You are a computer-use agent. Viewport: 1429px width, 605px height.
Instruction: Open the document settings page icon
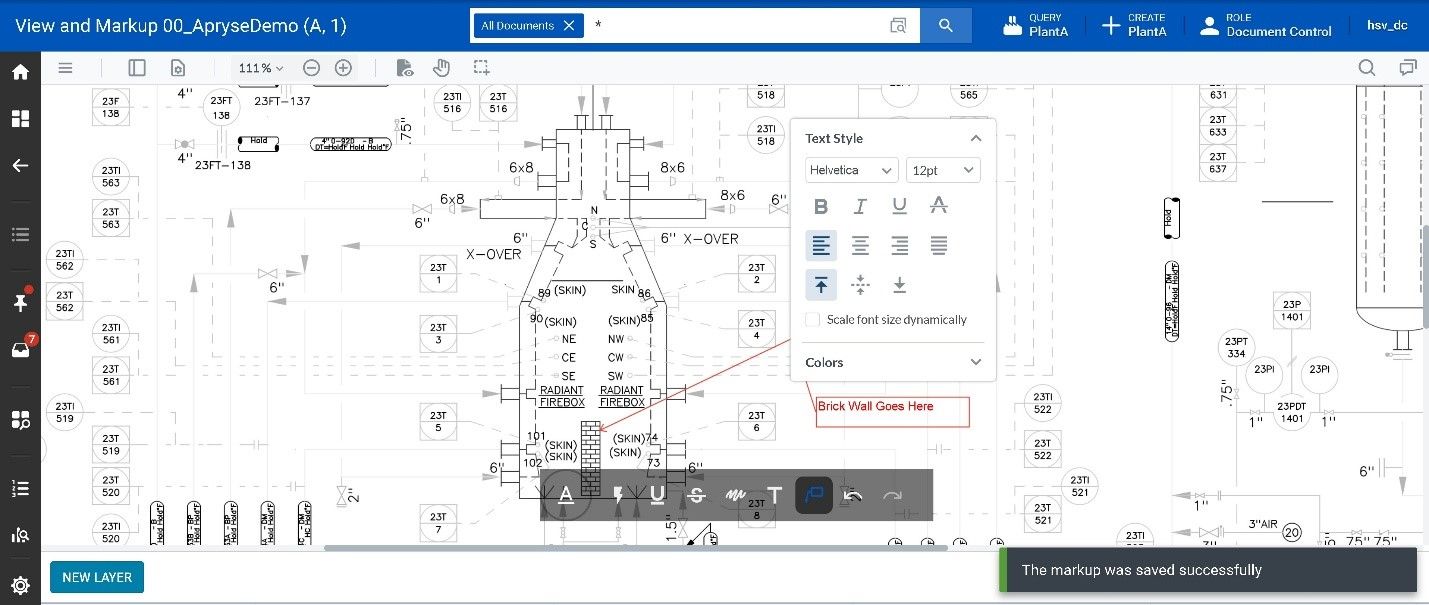click(178, 68)
